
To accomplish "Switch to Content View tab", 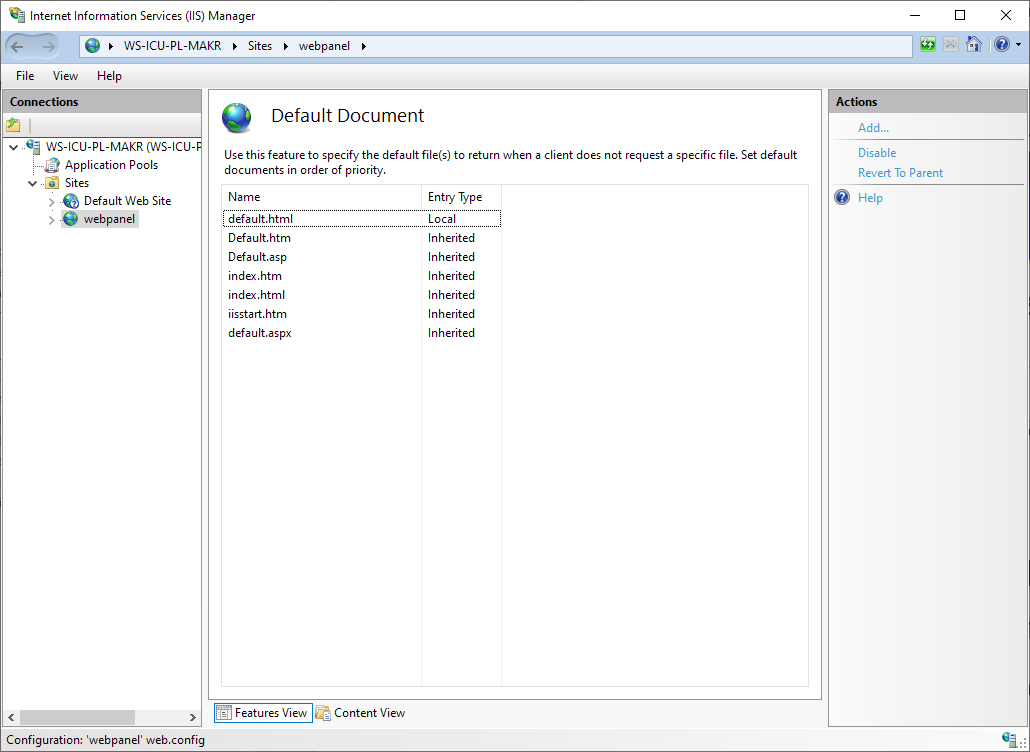I will 361,713.
